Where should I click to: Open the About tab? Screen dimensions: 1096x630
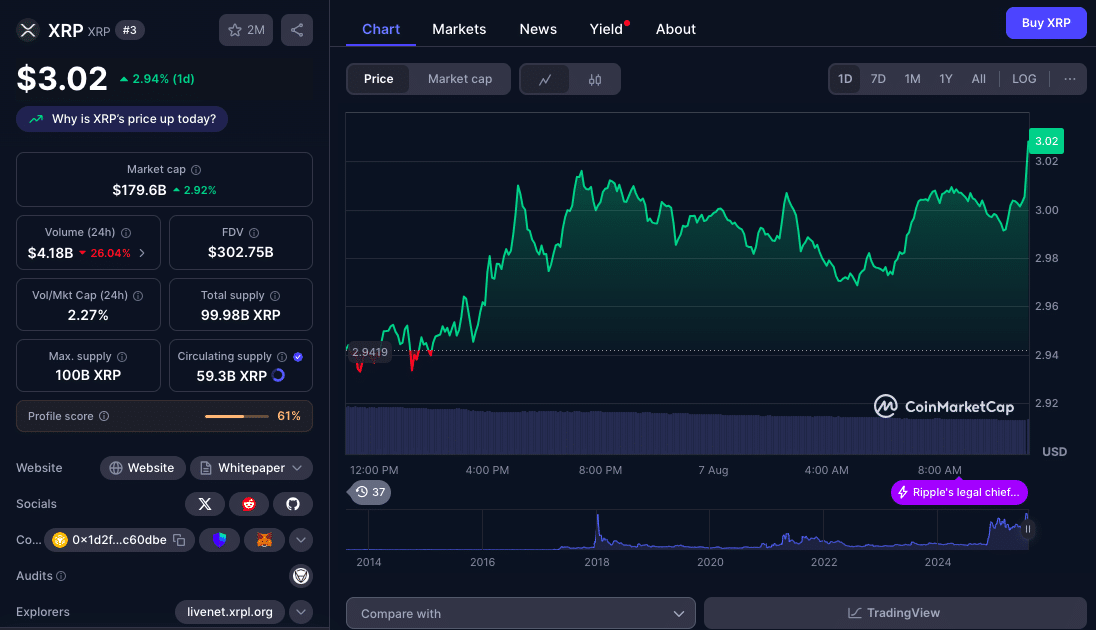pyautogui.click(x=676, y=29)
